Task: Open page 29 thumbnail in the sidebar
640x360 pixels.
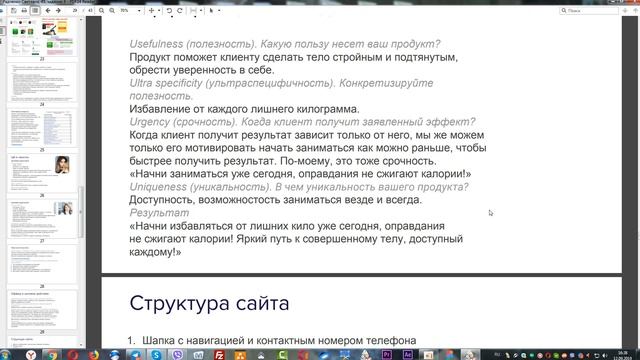Action: click(x=42, y=310)
